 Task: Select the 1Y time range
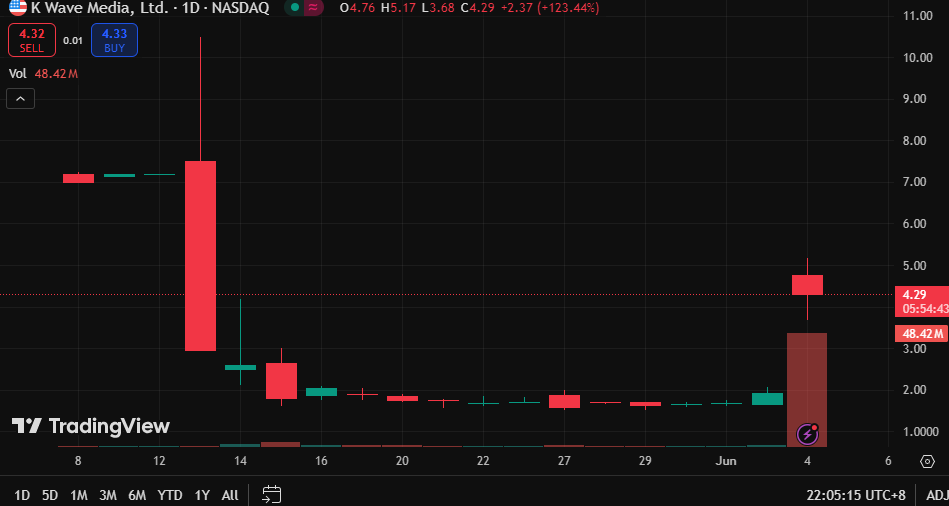pos(202,495)
